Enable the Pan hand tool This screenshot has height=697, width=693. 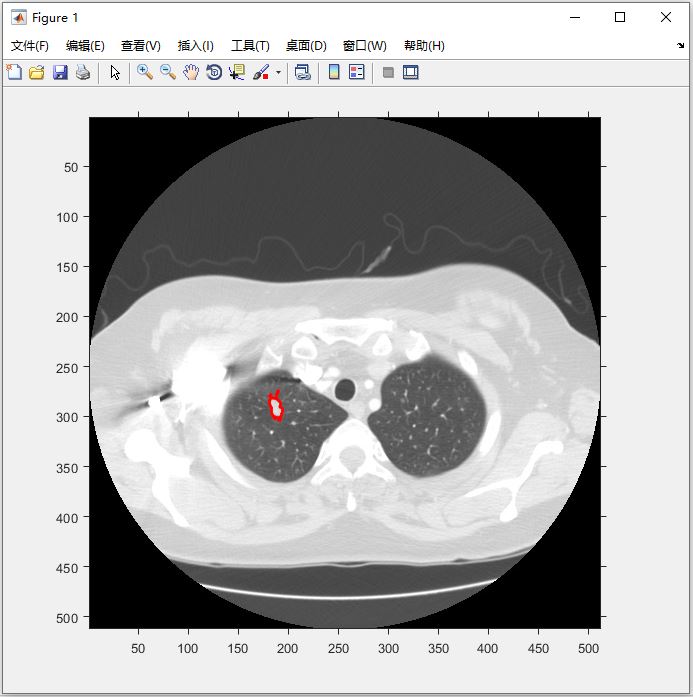pyautogui.click(x=191, y=72)
